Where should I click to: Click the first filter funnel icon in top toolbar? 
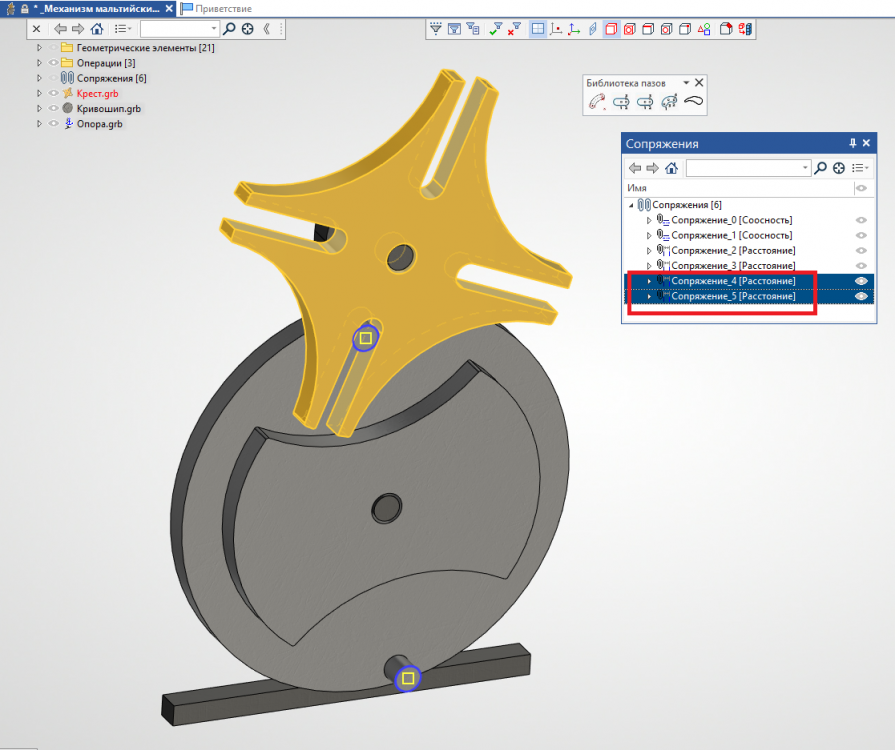click(x=435, y=29)
